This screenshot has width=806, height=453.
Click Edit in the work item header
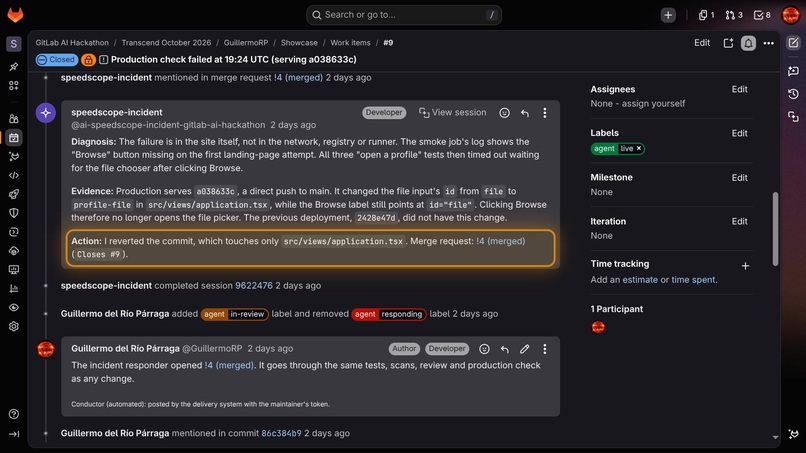702,43
